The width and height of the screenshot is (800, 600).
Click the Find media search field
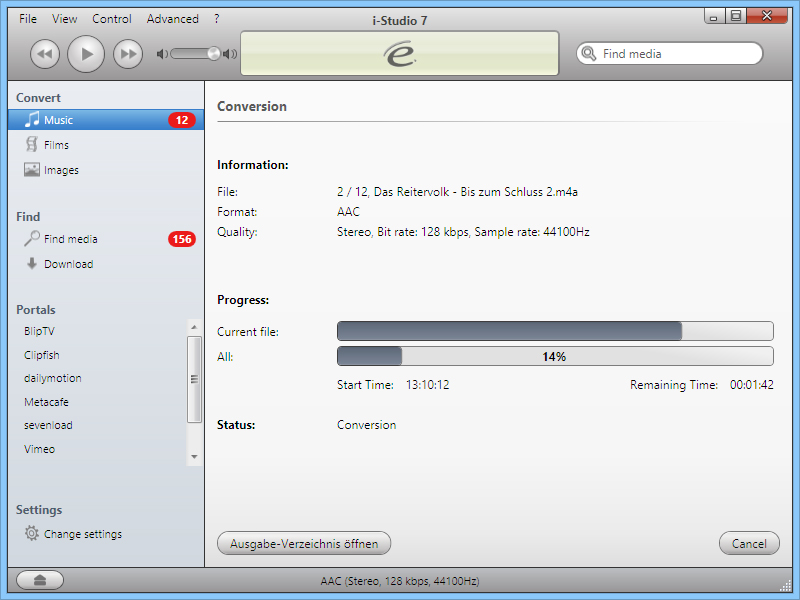coord(678,54)
